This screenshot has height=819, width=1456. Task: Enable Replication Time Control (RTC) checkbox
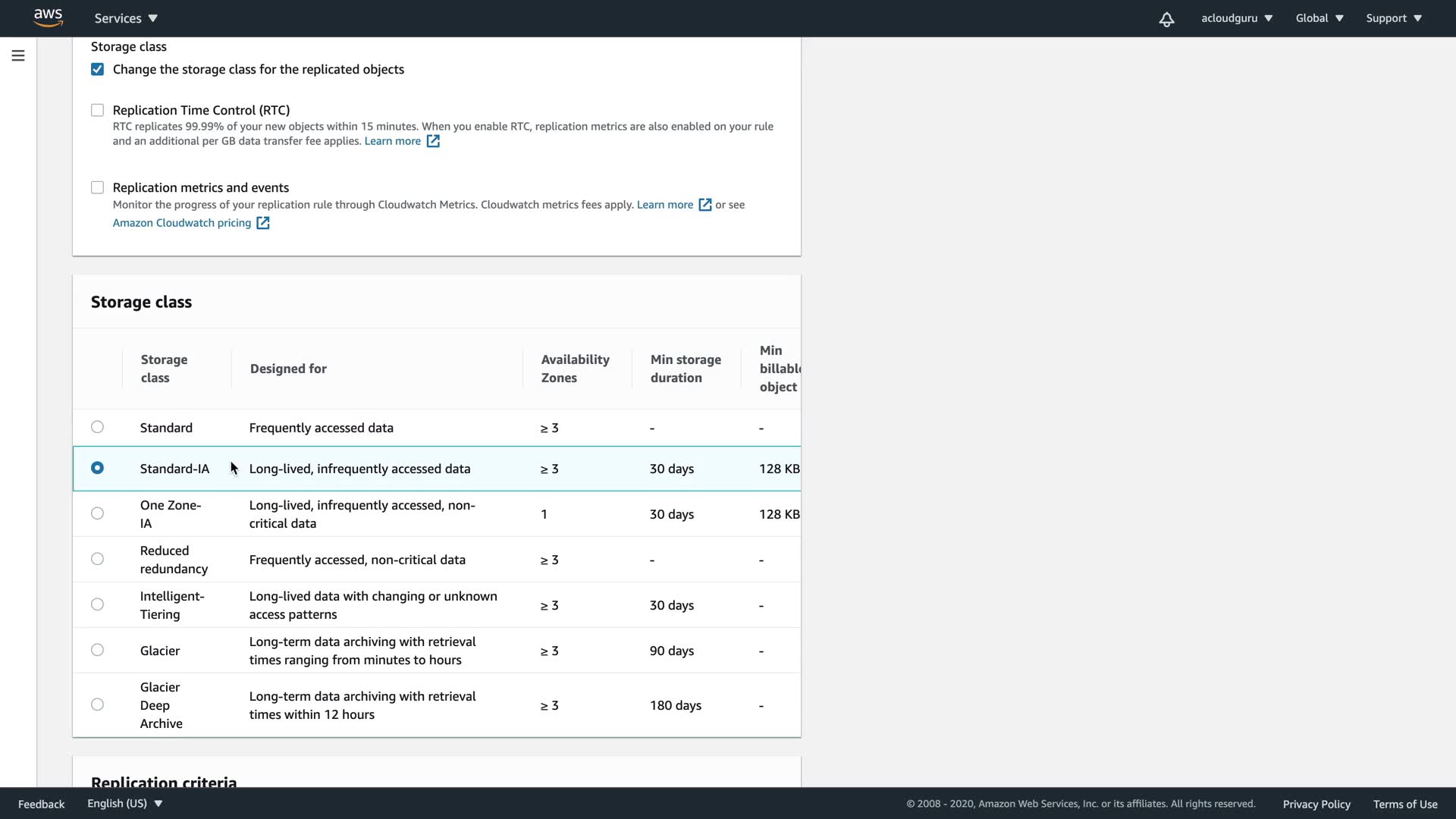click(98, 111)
